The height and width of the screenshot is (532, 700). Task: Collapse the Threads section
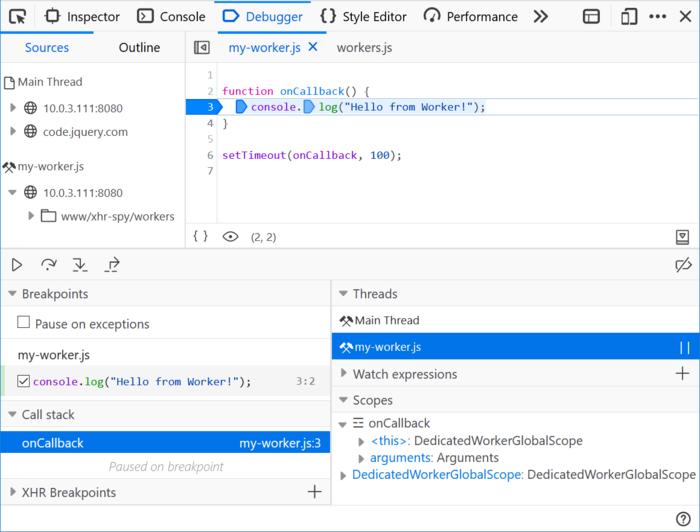(343, 294)
